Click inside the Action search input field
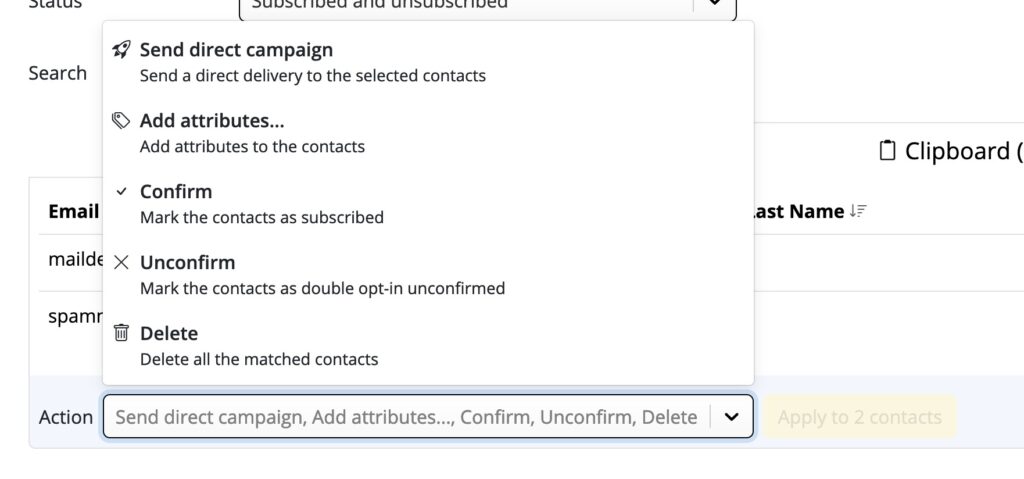This screenshot has width=1024, height=479. (406, 417)
